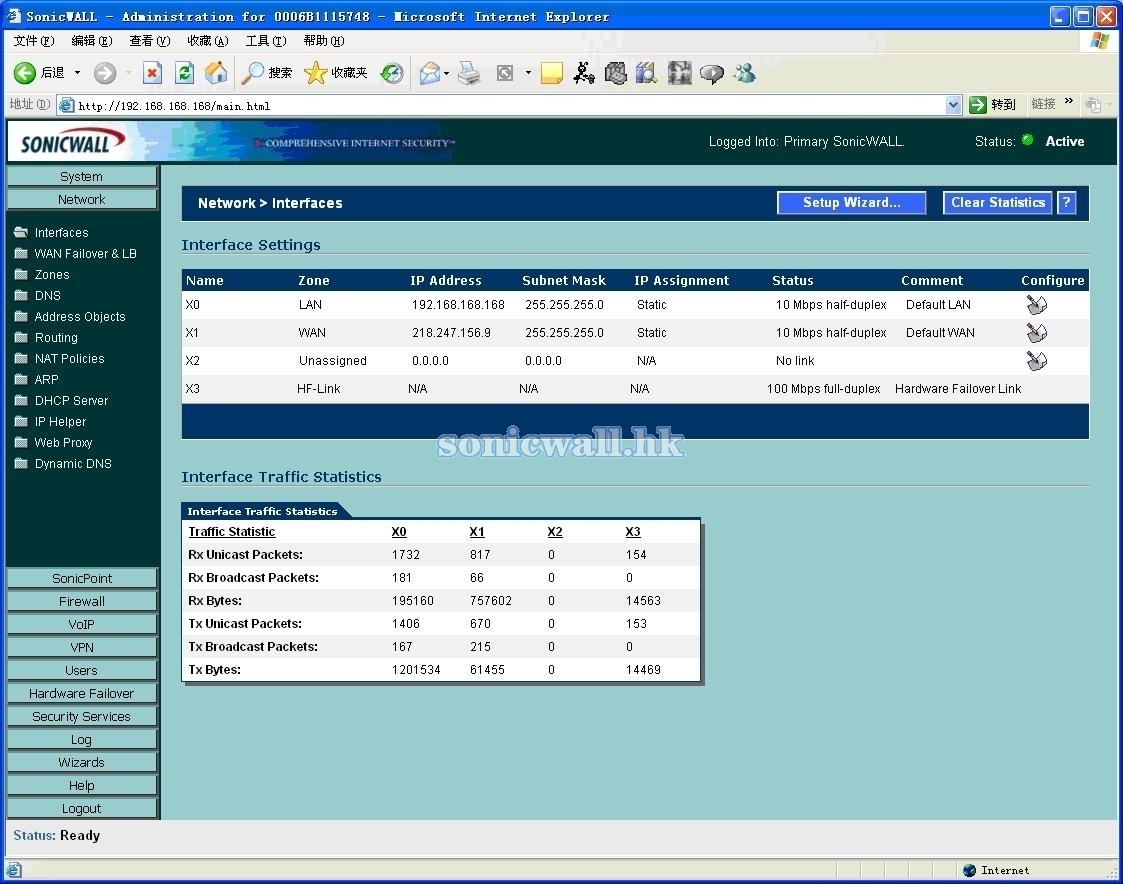Open the Wizards navigation section
The width and height of the screenshot is (1123, 884).
82,762
